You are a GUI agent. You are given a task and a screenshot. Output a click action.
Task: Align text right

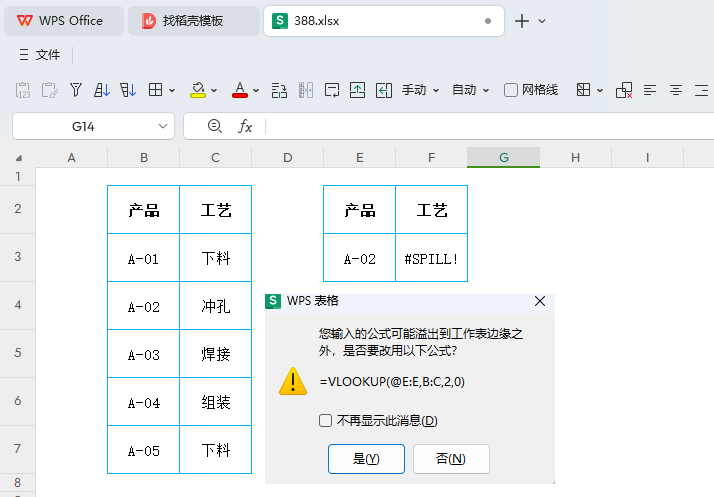click(x=702, y=90)
